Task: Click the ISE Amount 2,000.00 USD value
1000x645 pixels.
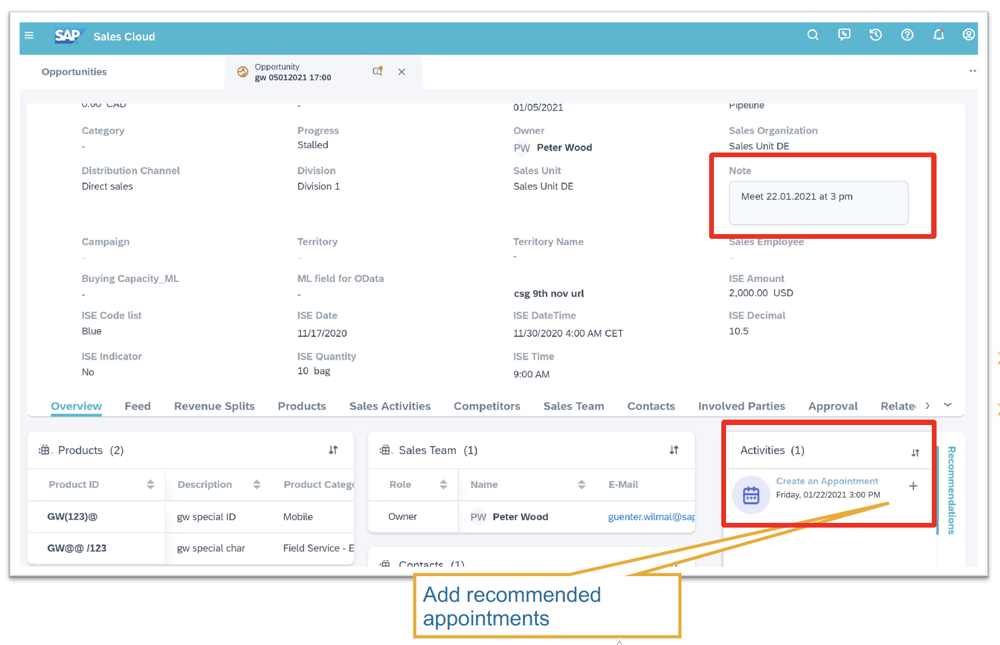Action: click(x=761, y=293)
